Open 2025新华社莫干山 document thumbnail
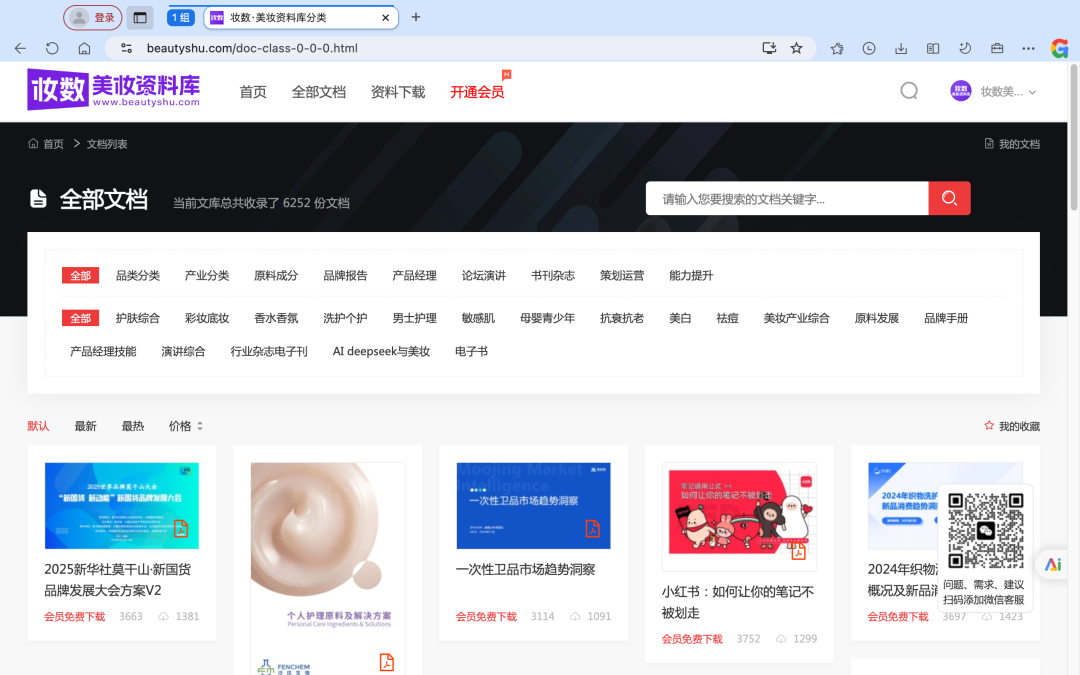This screenshot has width=1080, height=675. point(122,506)
